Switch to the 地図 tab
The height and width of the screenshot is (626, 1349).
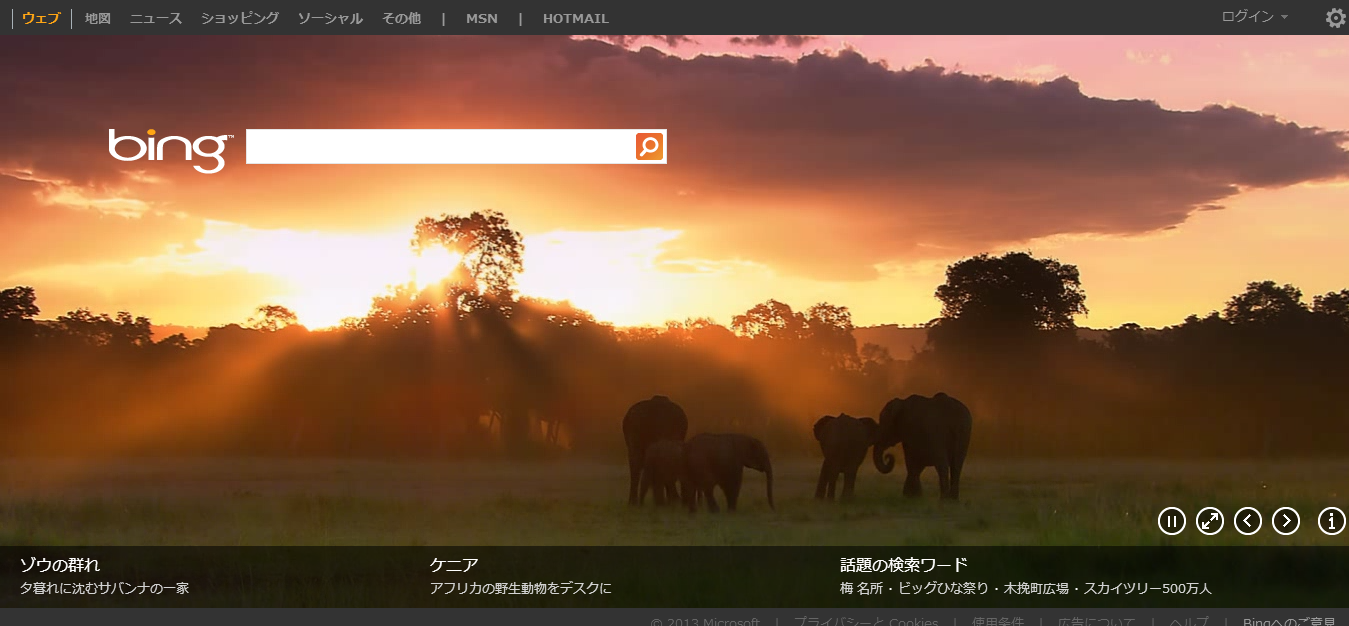[x=98, y=18]
